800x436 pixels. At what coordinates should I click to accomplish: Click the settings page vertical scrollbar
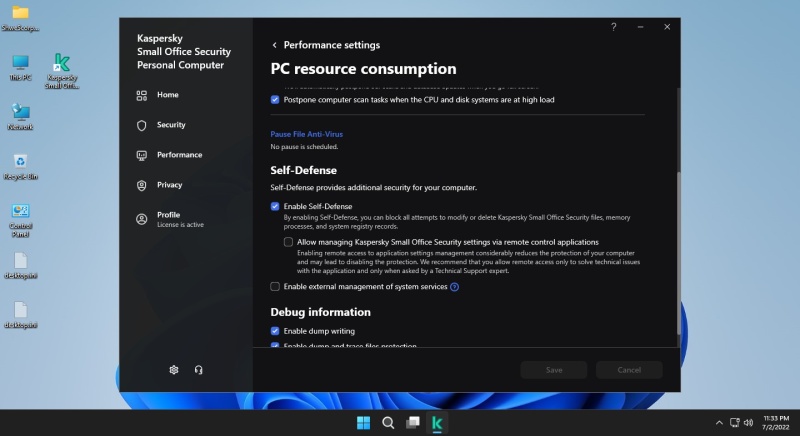(x=679, y=253)
